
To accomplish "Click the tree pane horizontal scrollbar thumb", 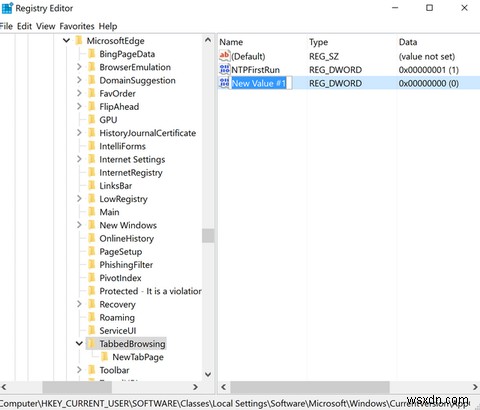I will tap(77, 387).
